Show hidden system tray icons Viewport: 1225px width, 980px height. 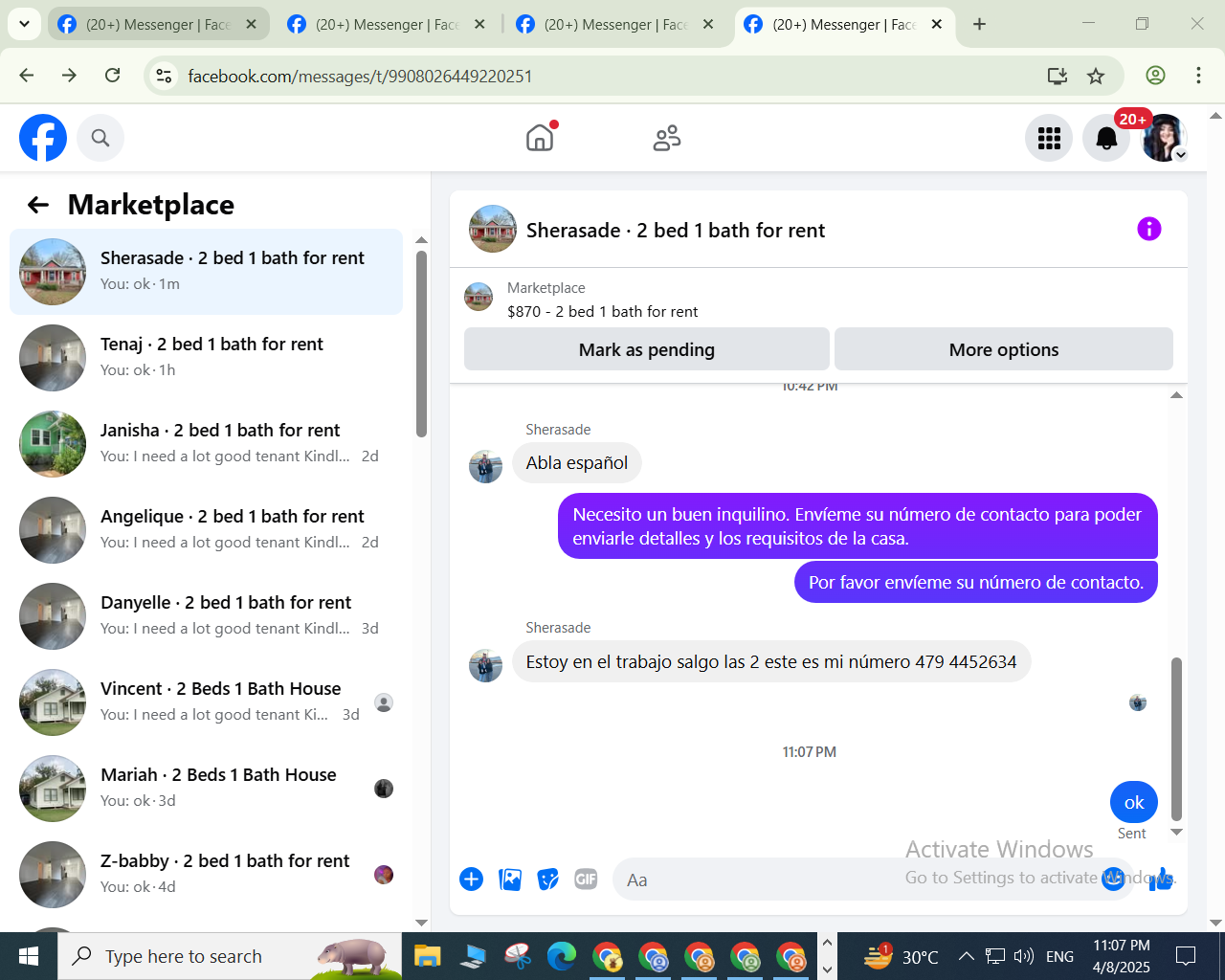tap(966, 956)
